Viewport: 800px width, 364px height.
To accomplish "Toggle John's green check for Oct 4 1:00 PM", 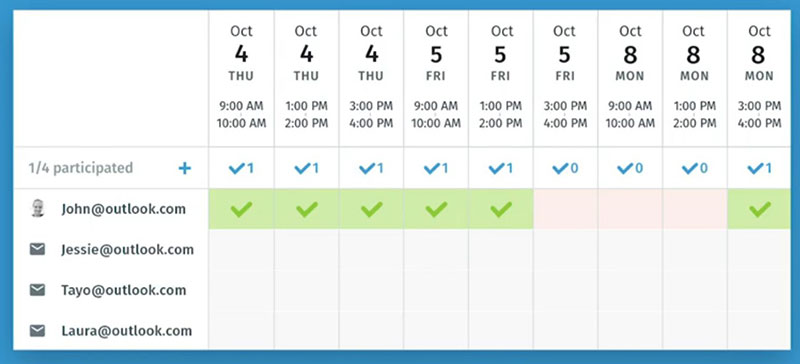I will point(306,209).
